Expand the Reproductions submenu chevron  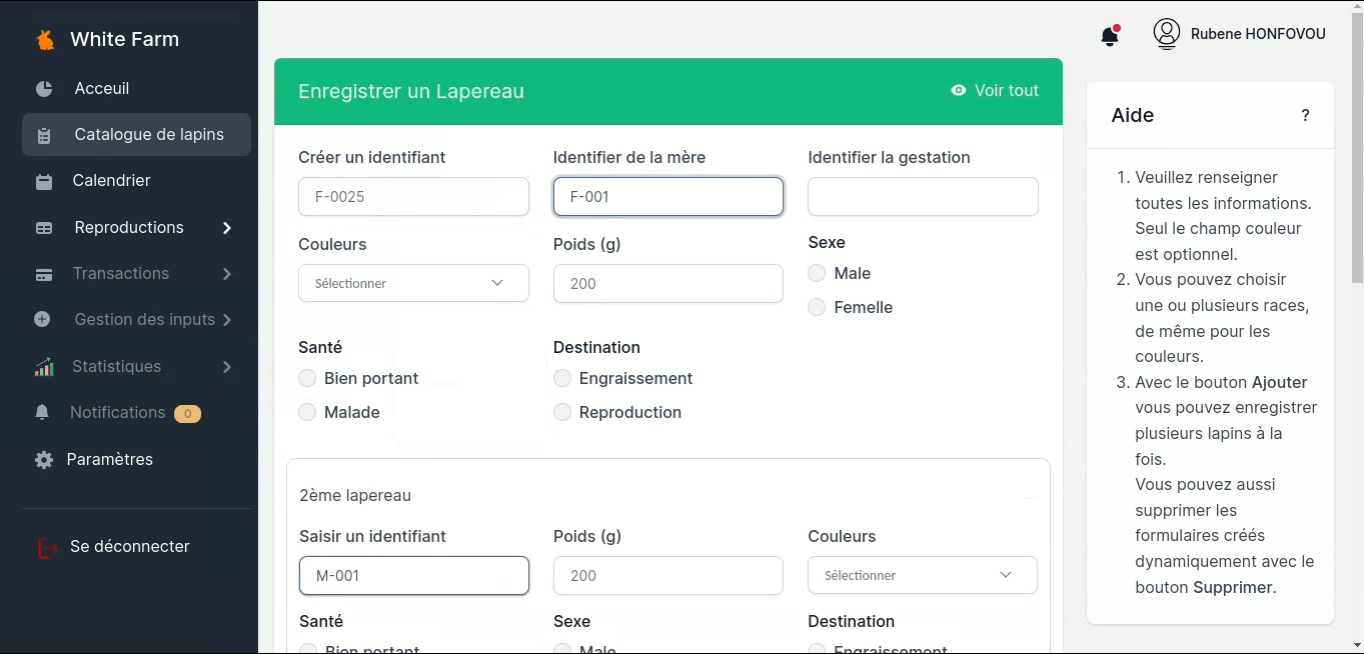pyautogui.click(x=227, y=228)
